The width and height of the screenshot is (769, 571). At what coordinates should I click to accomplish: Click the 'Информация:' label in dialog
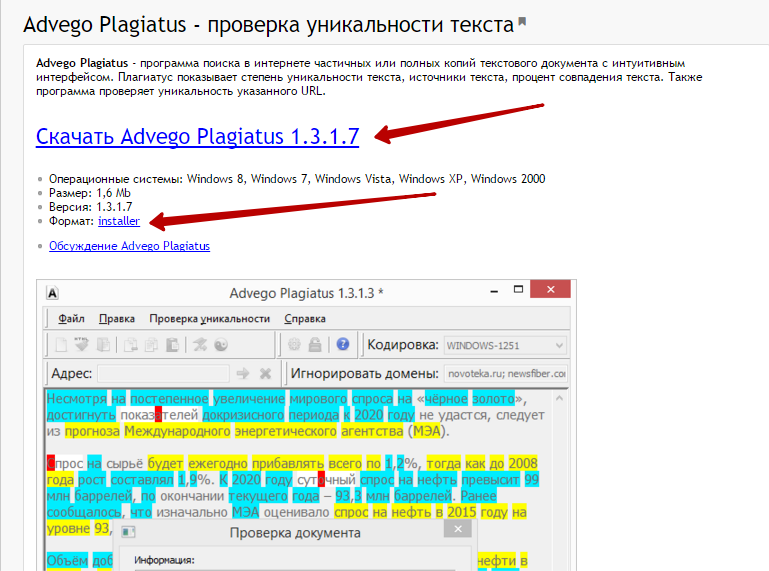pyautogui.click(x=164, y=560)
